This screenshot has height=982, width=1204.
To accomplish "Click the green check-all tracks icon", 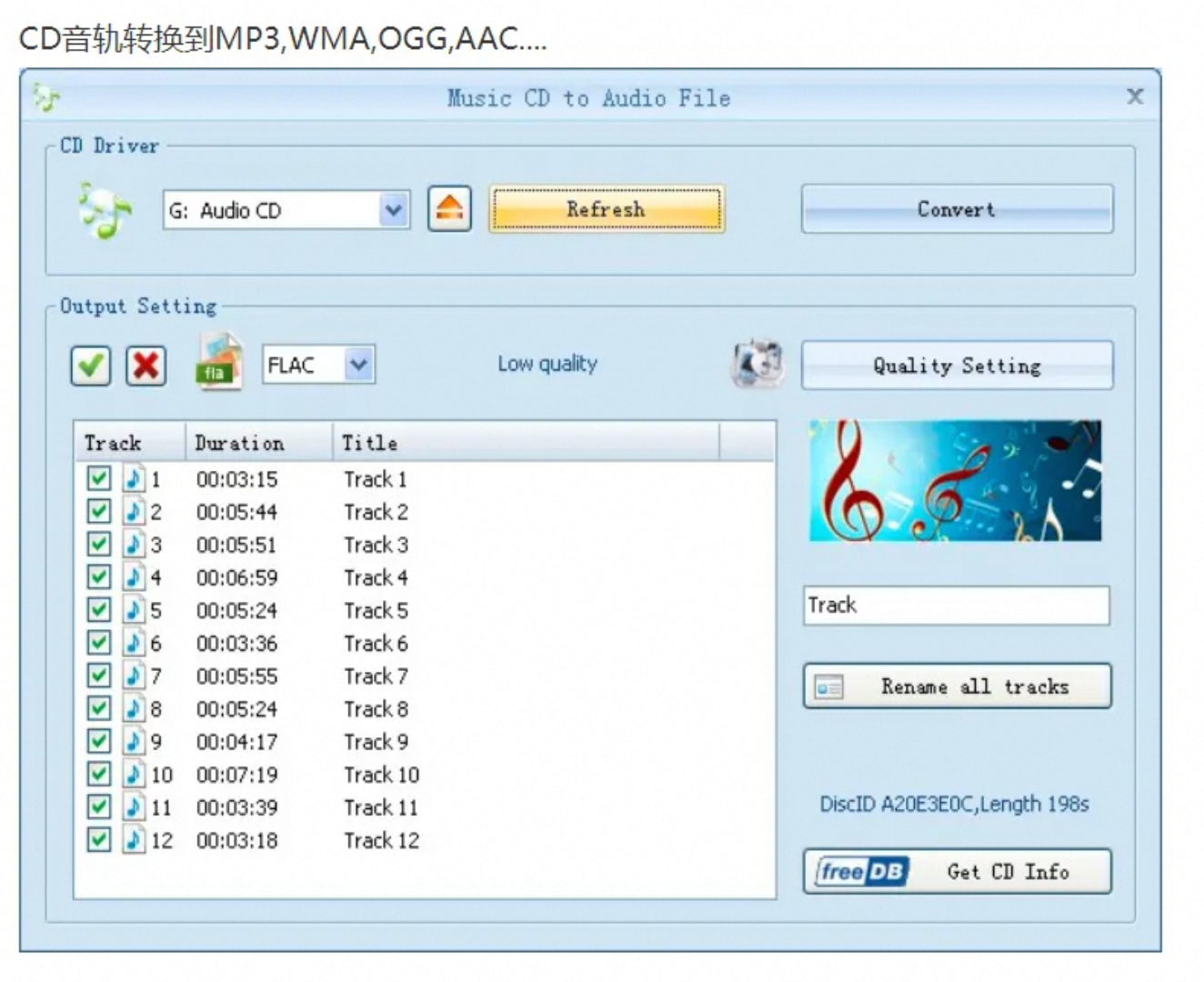I will pos(91,366).
